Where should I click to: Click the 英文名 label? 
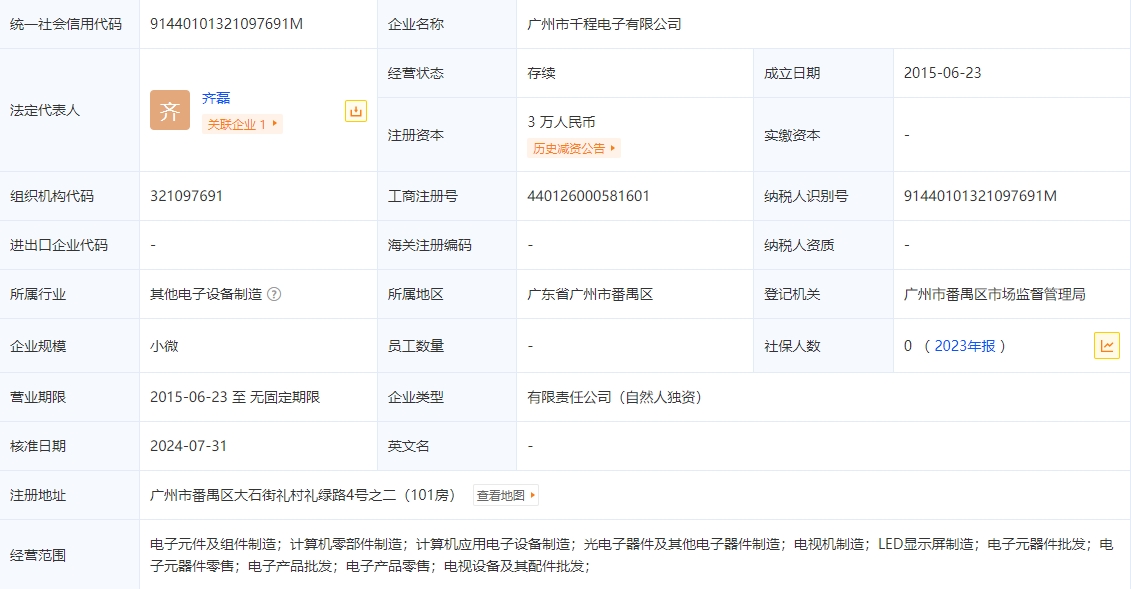tap(408, 446)
